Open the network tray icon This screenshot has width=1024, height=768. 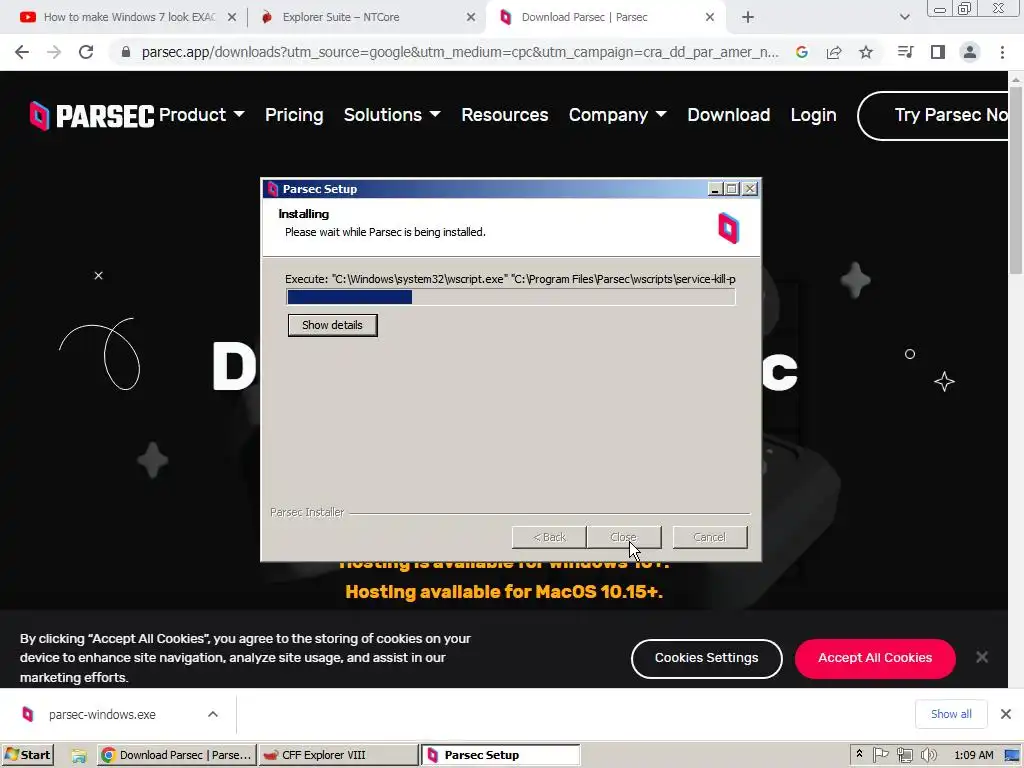point(904,755)
